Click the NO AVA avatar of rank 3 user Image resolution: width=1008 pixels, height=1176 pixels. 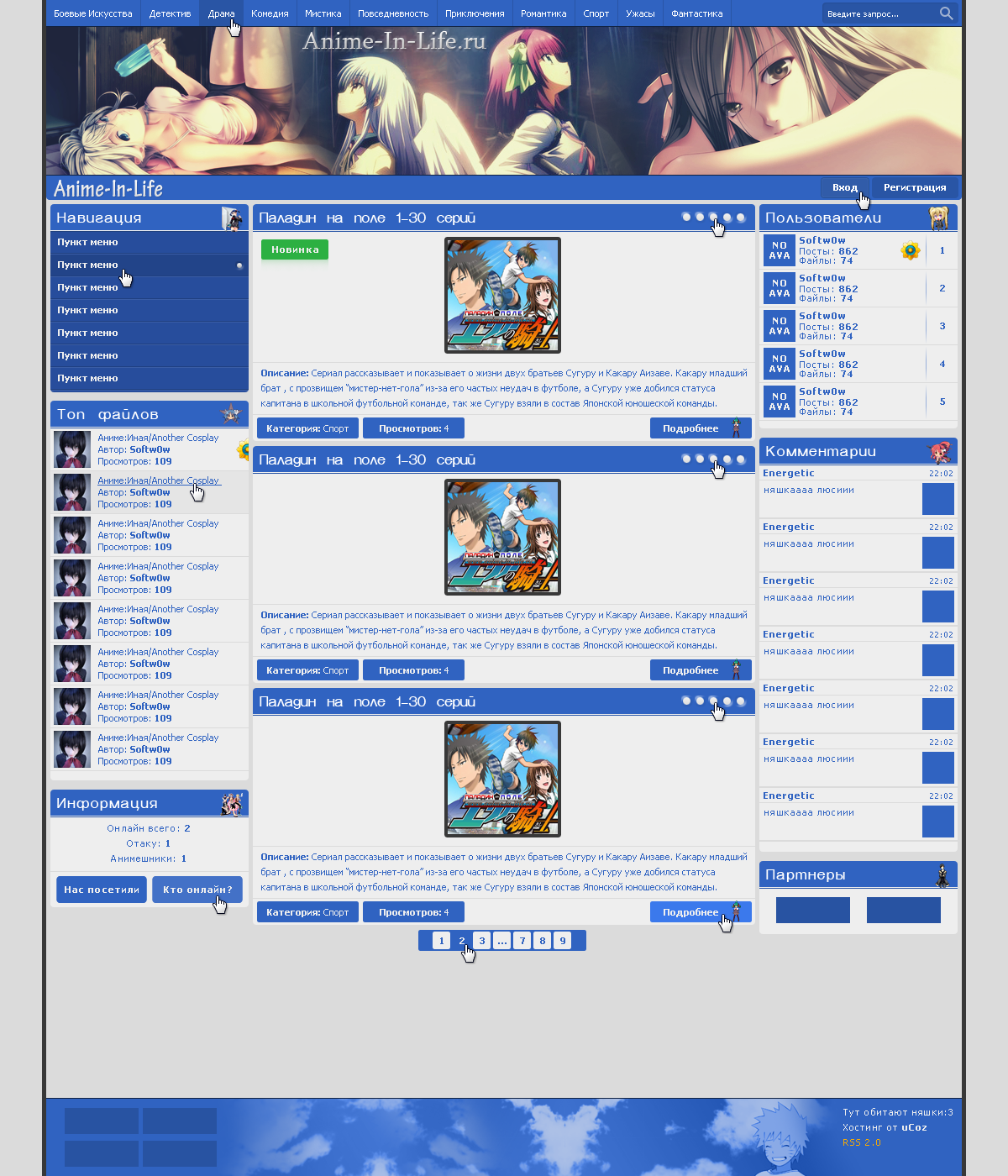[x=780, y=326]
